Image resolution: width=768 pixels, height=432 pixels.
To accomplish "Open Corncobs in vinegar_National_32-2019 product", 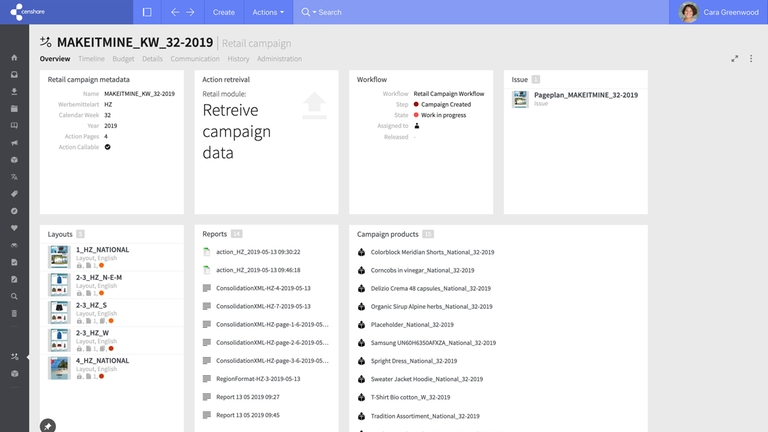I will (x=422, y=270).
